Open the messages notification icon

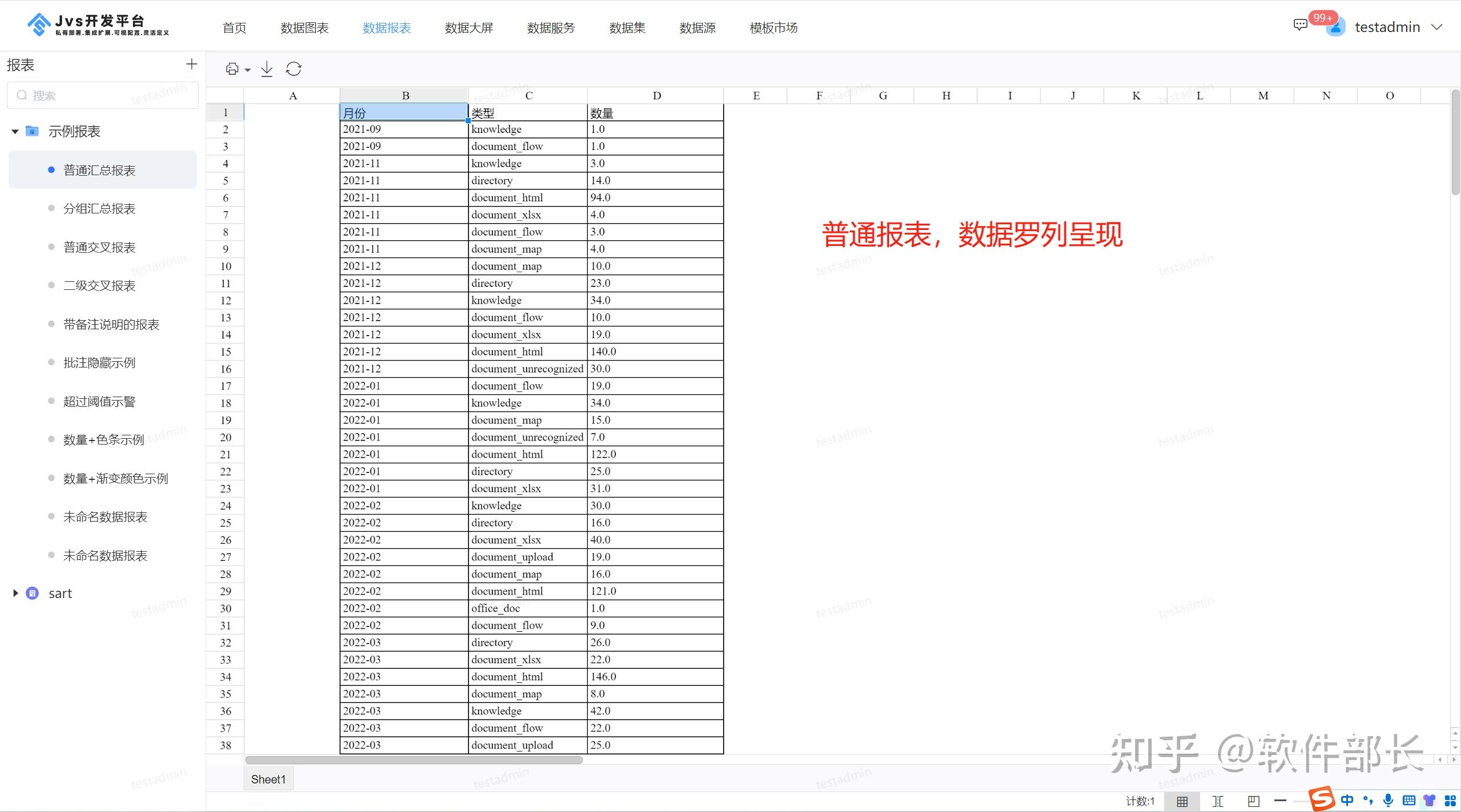point(1299,25)
